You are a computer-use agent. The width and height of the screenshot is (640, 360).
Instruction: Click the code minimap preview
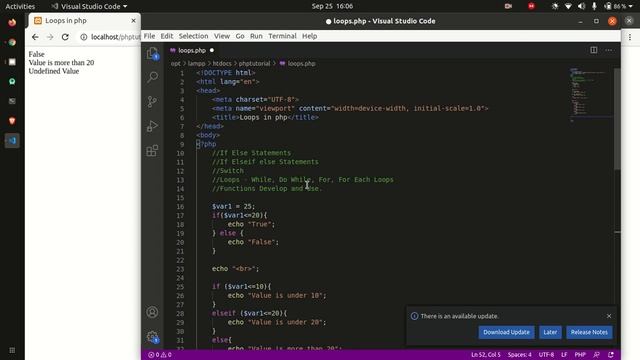point(591,95)
